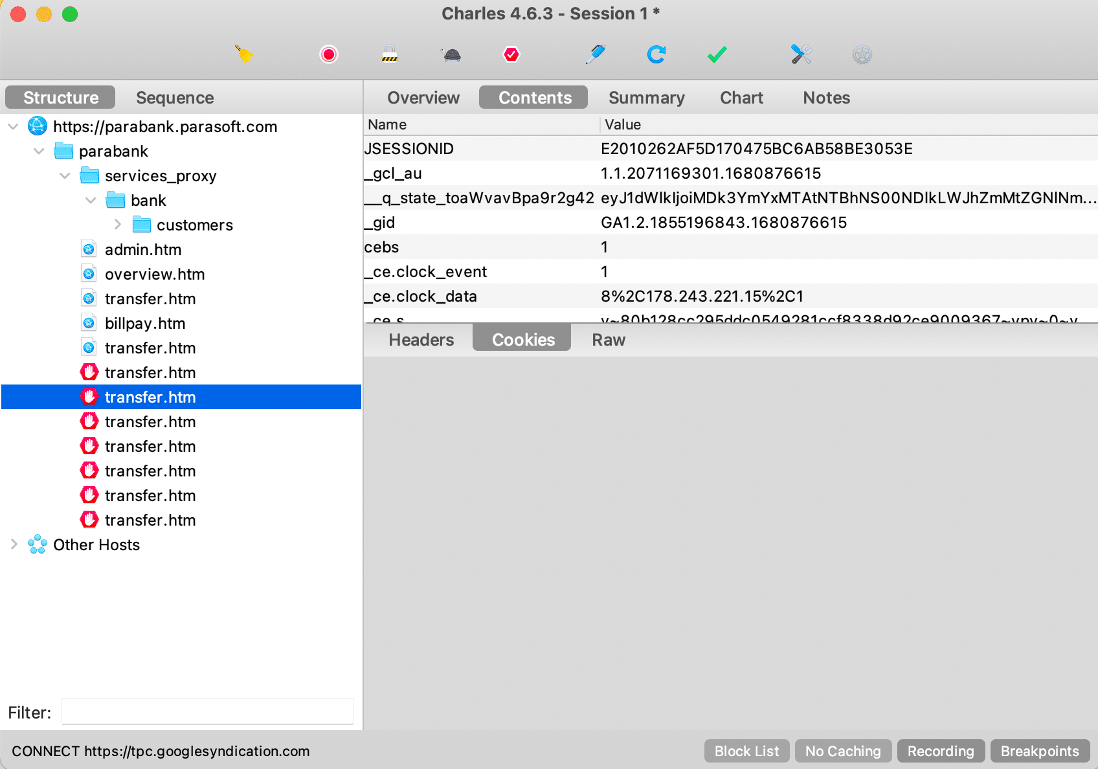The width and height of the screenshot is (1098, 770).
Task: Select the billpay.htm request
Action: (x=145, y=324)
